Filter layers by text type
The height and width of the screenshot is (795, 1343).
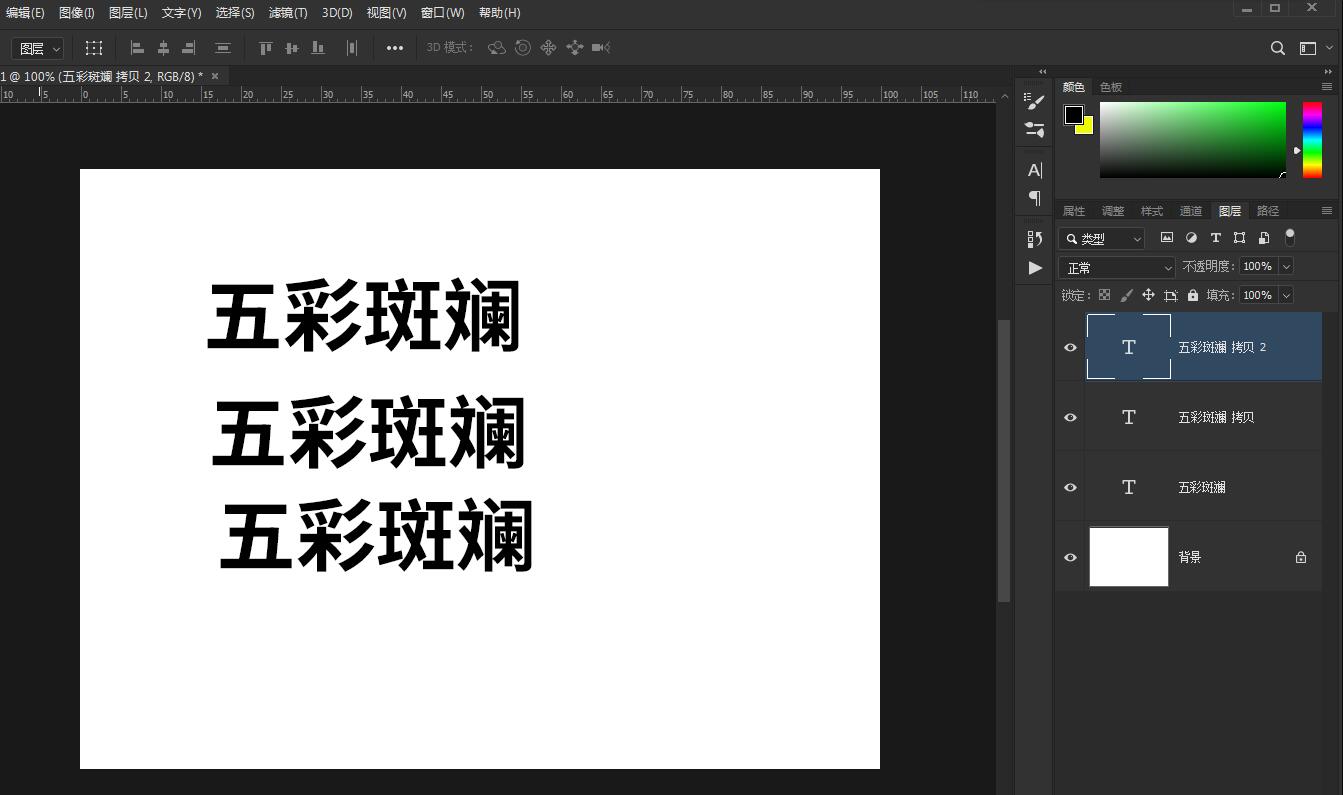tap(1215, 237)
